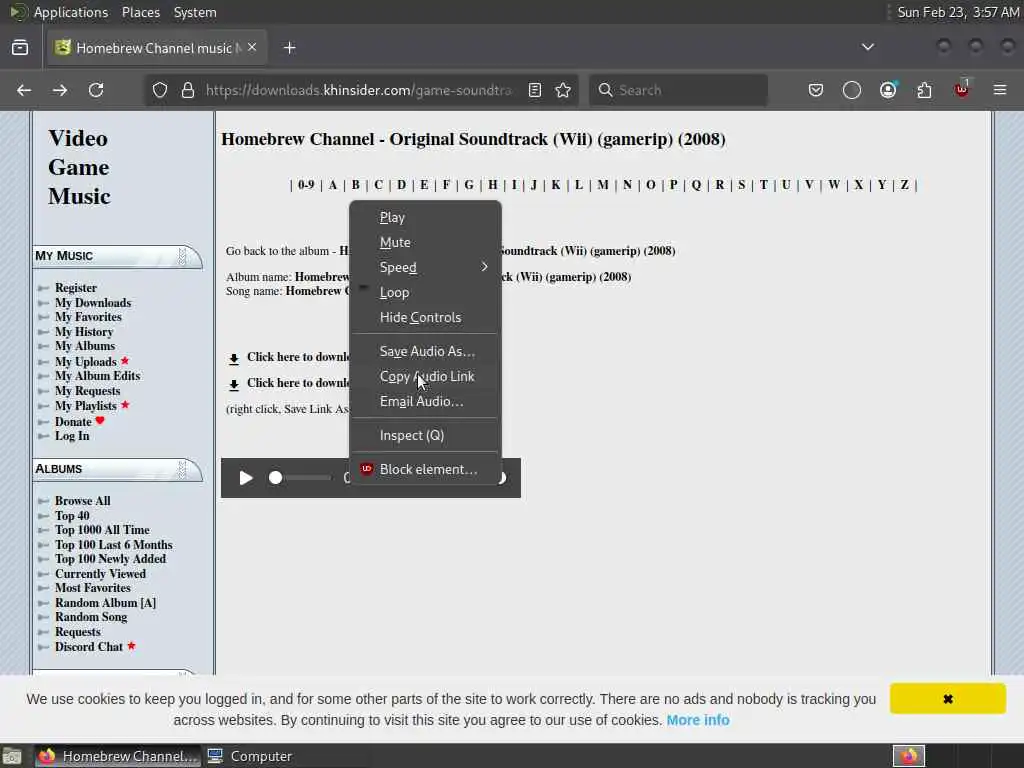Open the Places menu

(x=140, y=12)
